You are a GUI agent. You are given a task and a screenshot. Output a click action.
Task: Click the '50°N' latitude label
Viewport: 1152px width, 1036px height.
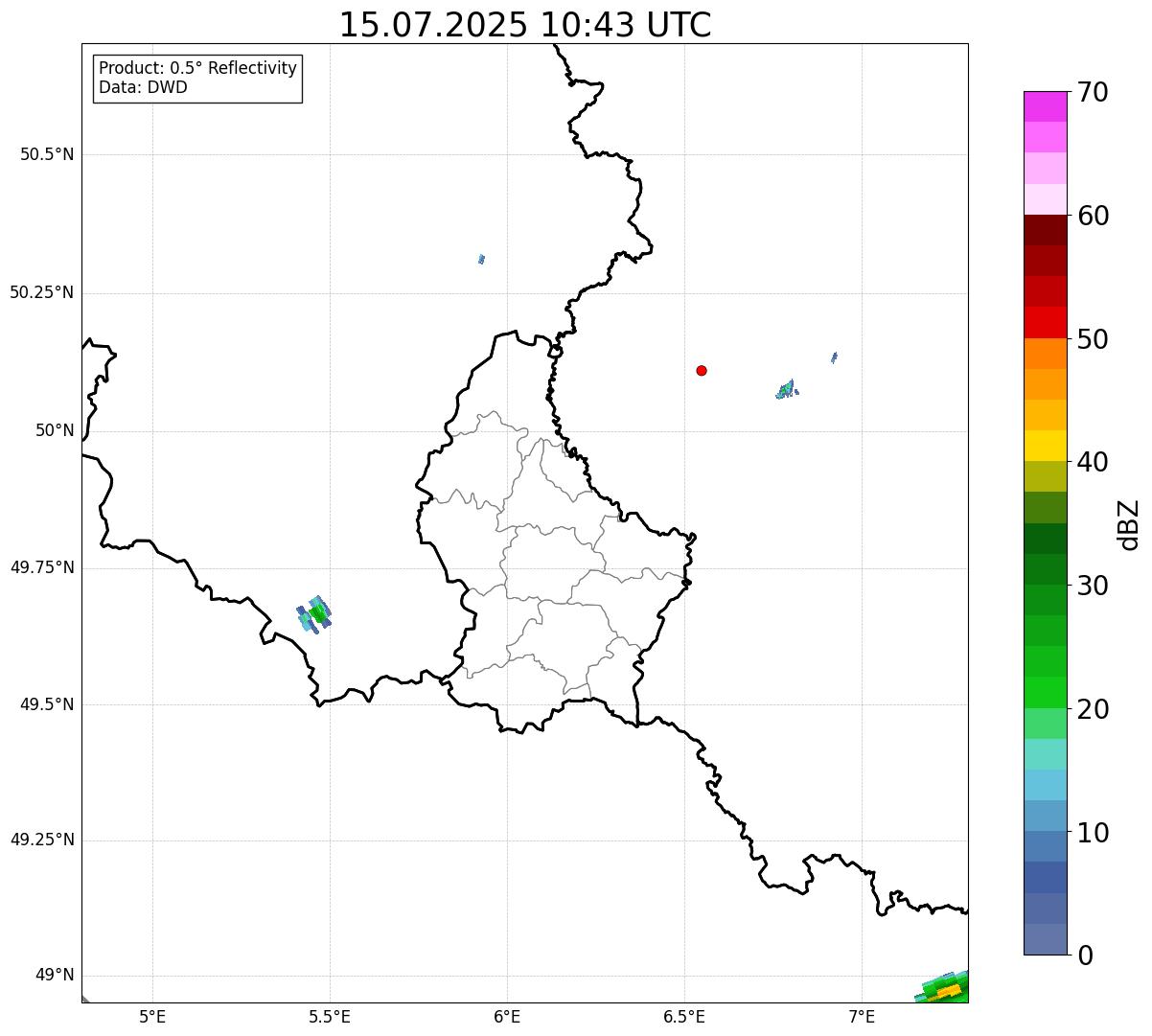[55, 430]
